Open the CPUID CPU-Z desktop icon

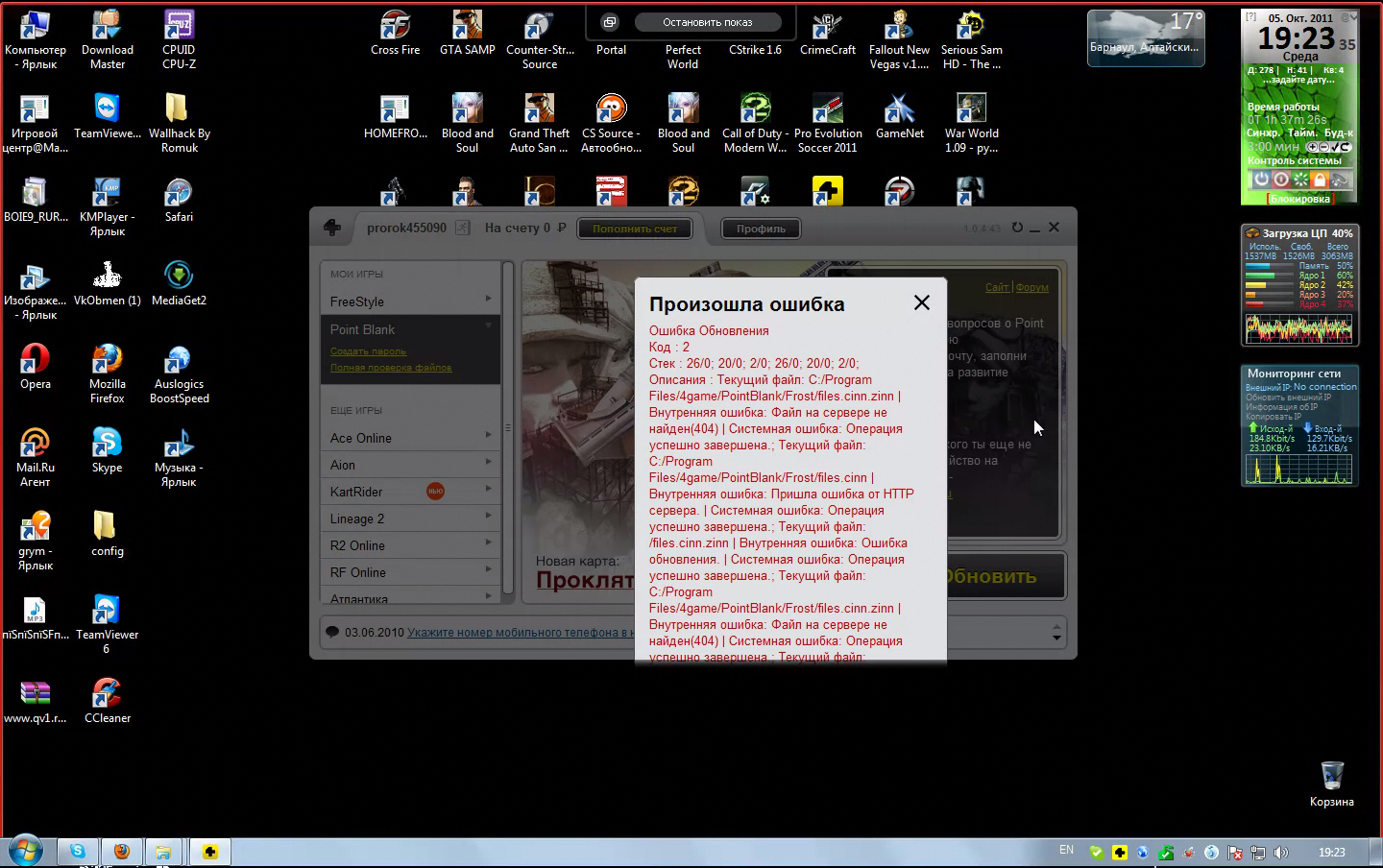(179, 40)
